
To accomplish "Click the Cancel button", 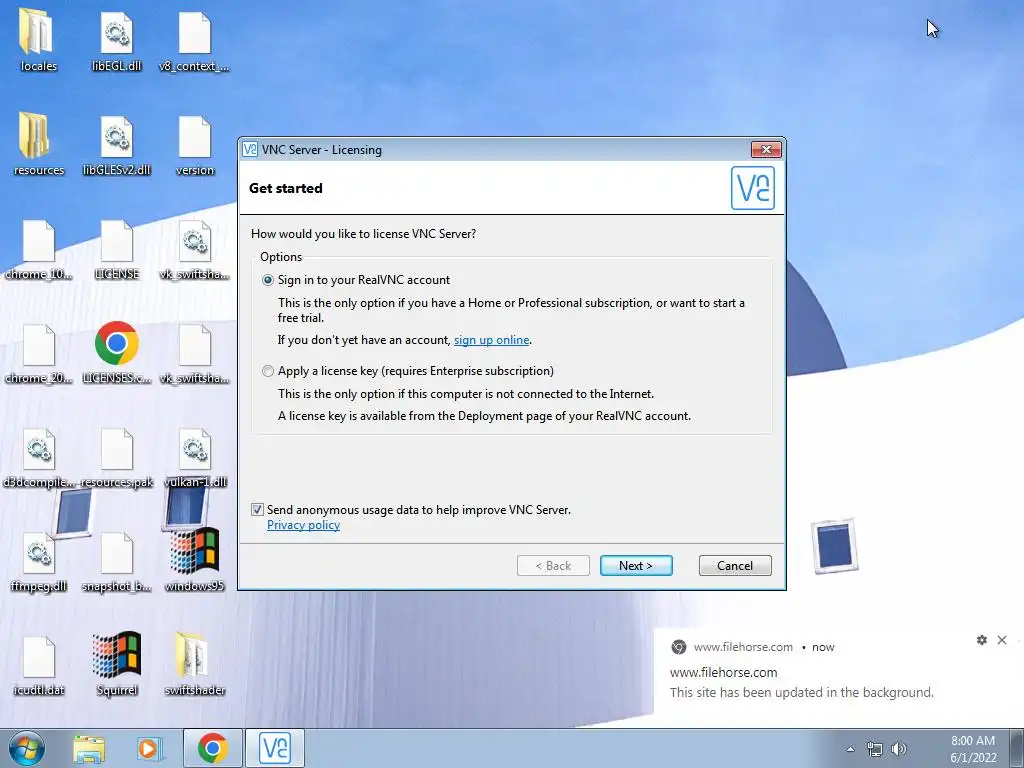I will (735, 566).
